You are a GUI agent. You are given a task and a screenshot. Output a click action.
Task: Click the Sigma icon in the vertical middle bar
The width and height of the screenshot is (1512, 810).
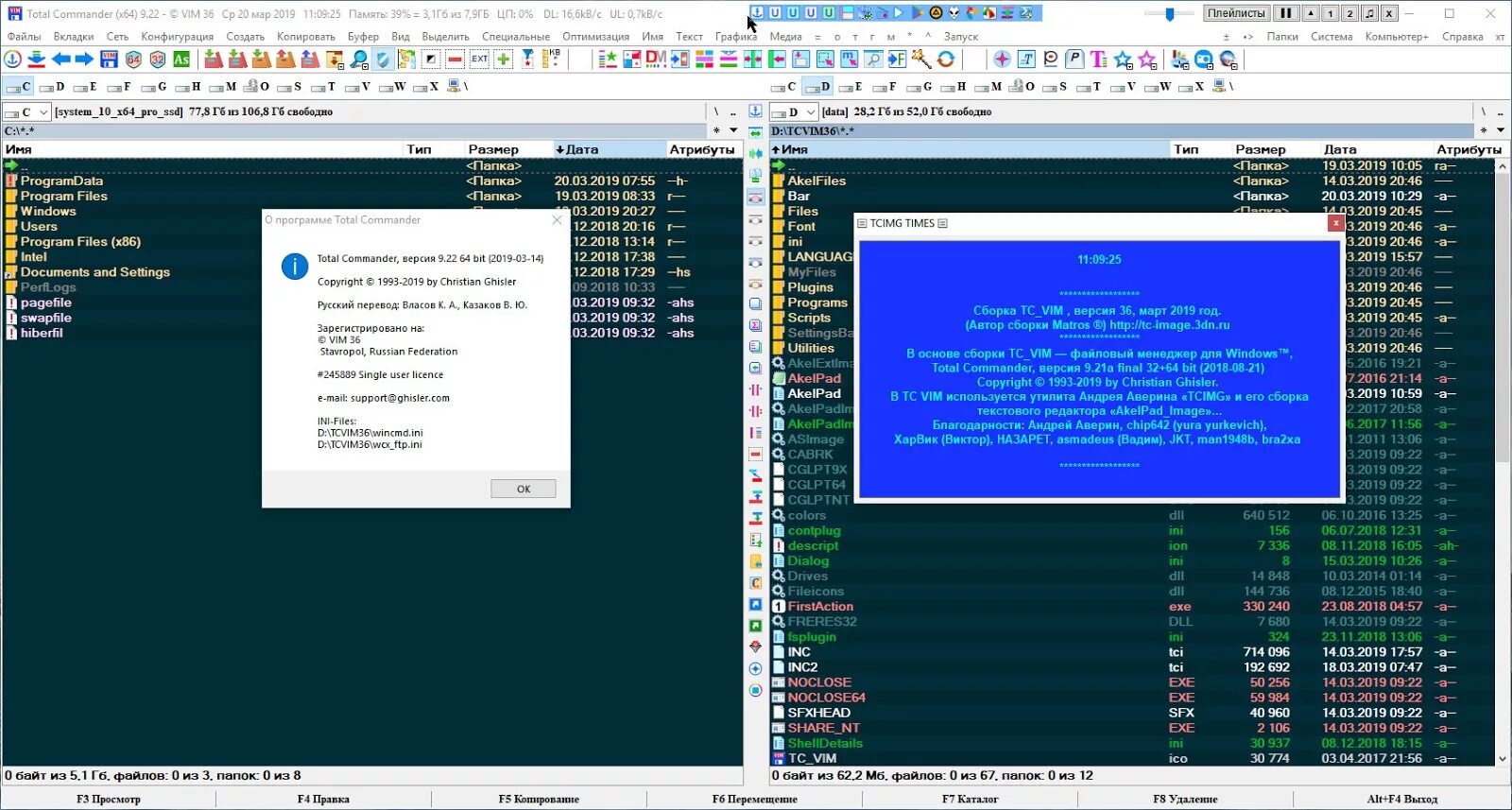(755, 324)
